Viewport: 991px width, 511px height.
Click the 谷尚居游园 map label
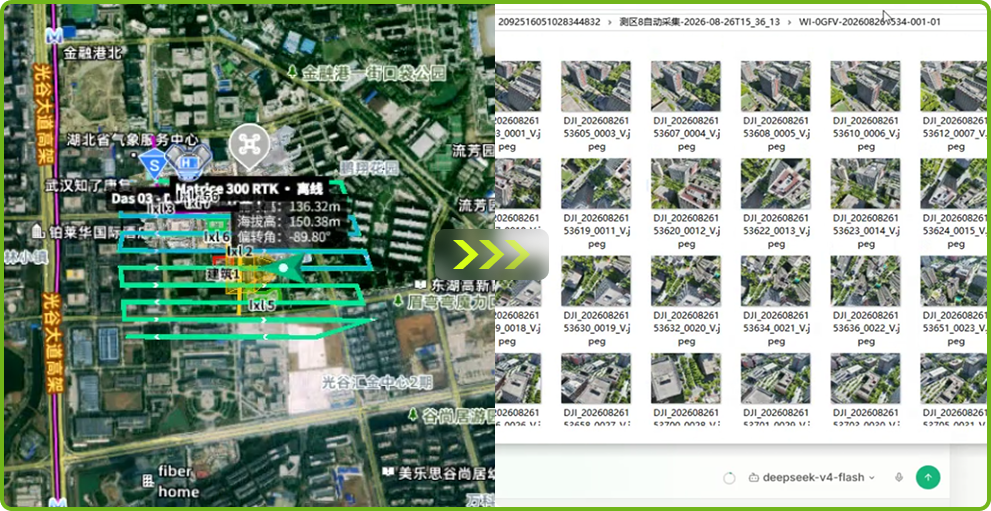[x=458, y=415]
